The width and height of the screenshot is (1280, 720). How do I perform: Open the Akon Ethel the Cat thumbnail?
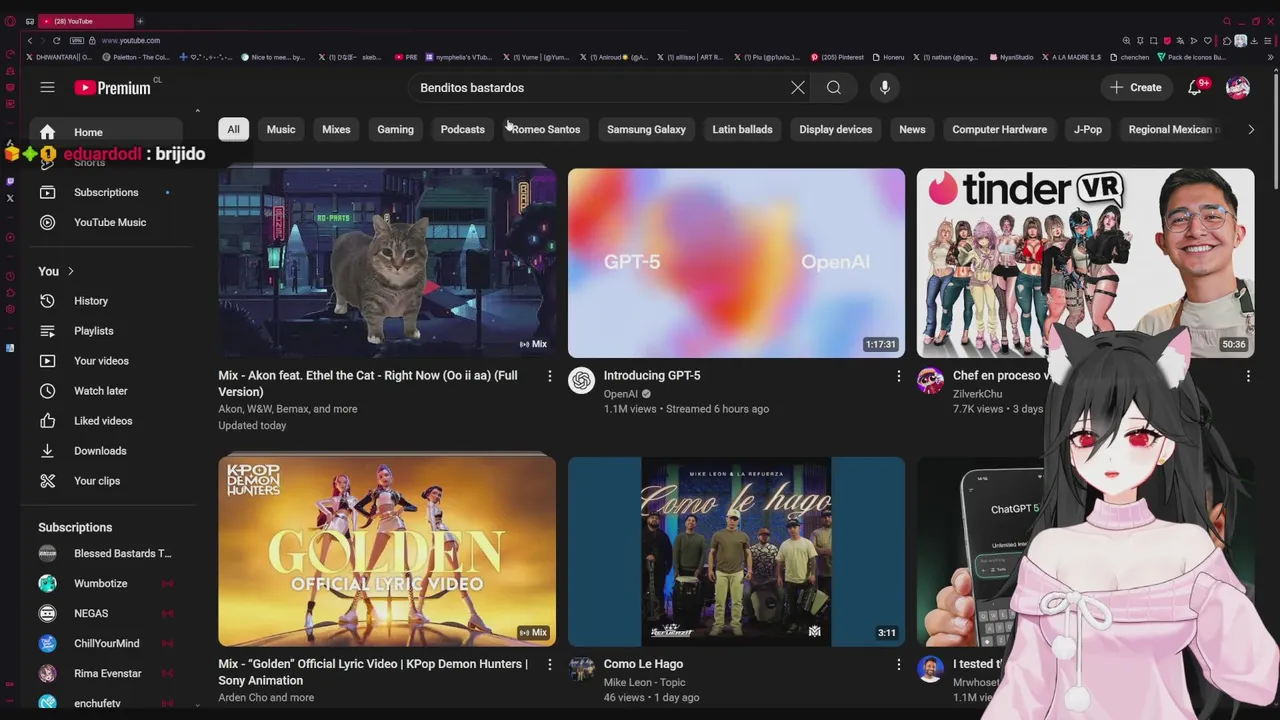(x=387, y=262)
